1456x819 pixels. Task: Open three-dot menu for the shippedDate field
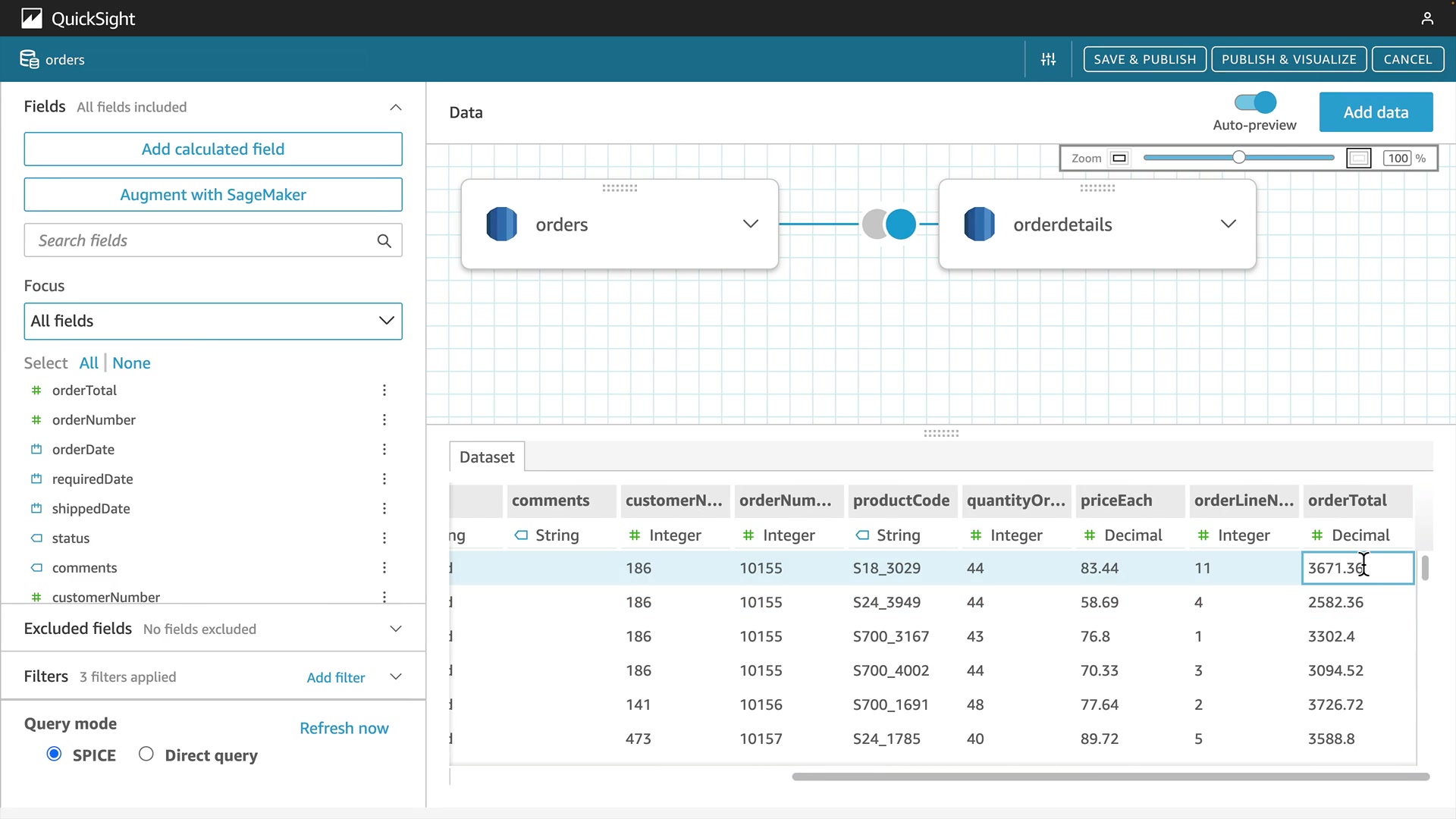(x=384, y=509)
